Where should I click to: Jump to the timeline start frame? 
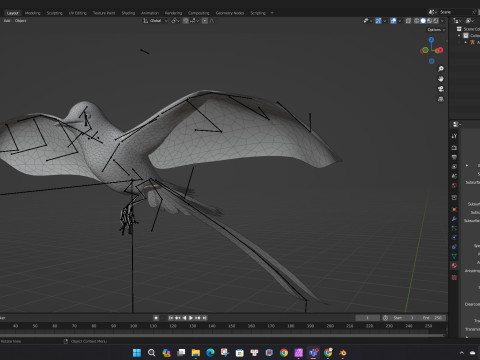coord(171,318)
